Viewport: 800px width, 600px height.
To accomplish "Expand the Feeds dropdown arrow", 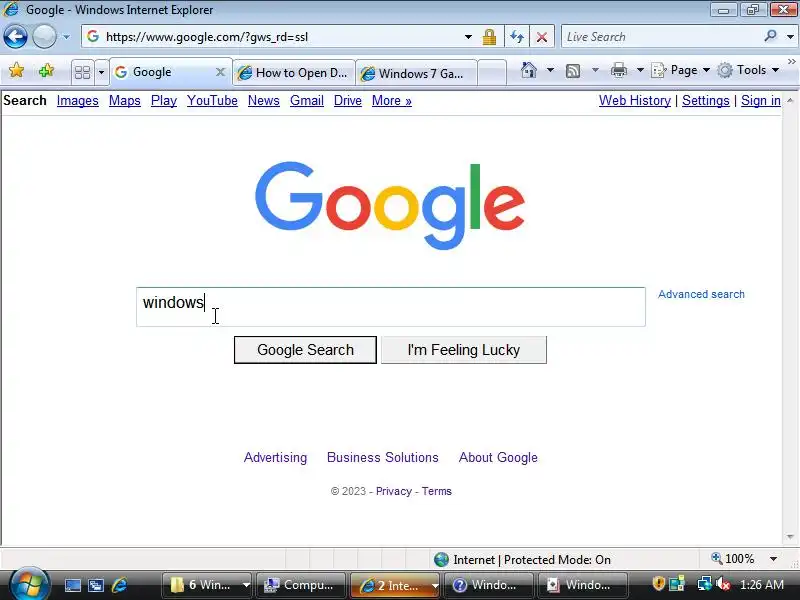I will coord(595,70).
